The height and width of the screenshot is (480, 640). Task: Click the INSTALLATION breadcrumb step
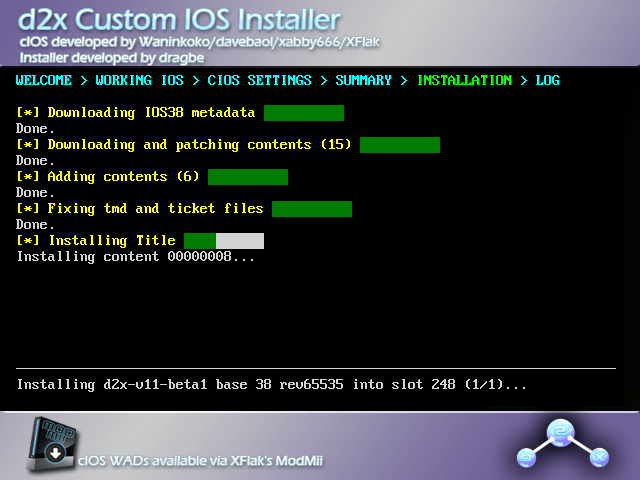coord(464,80)
